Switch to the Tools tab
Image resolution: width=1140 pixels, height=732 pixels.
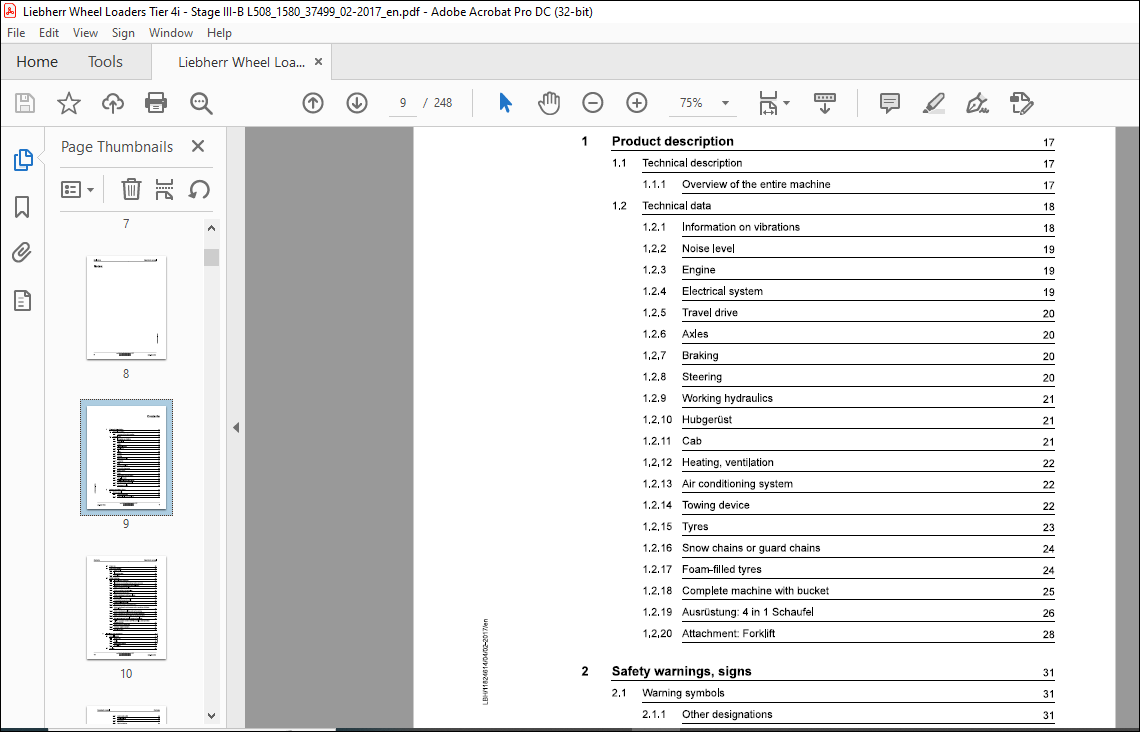tap(105, 62)
